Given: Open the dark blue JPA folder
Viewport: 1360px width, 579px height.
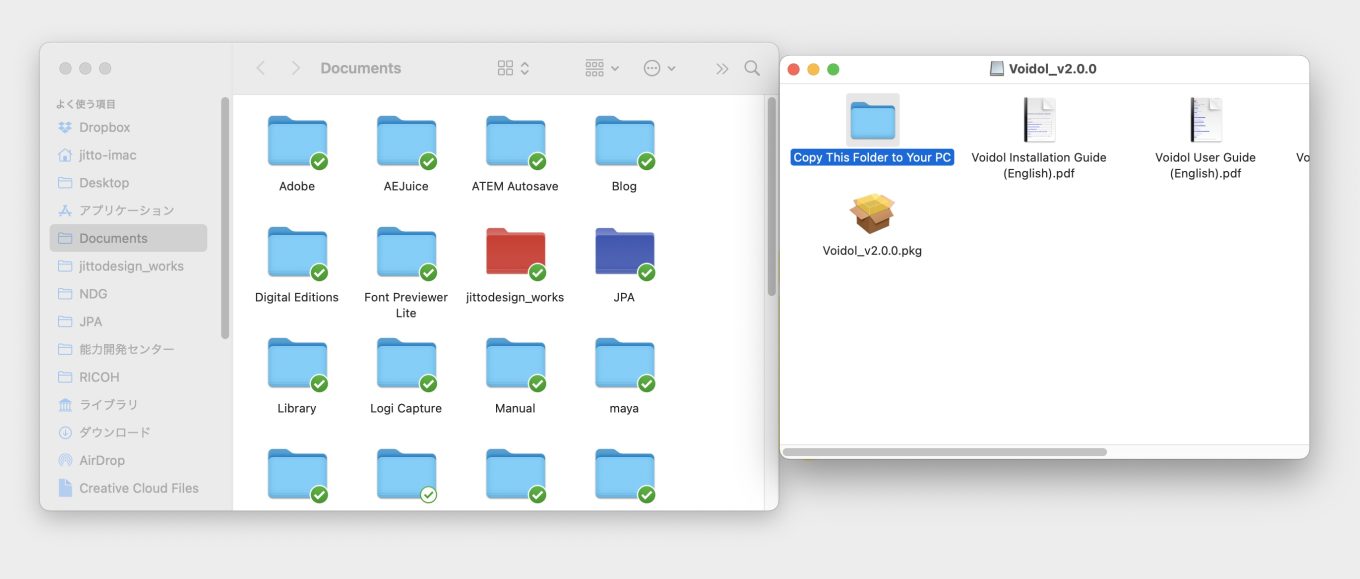Looking at the screenshot, I should pos(624,253).
